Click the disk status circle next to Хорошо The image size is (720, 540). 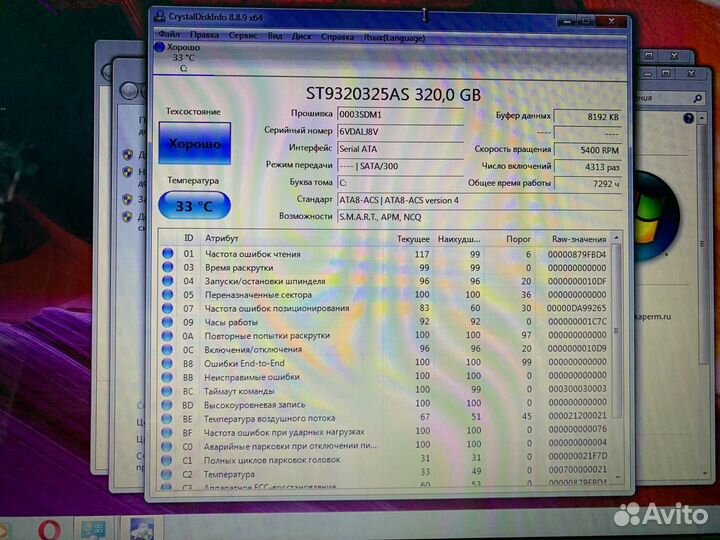click(160, 47)
